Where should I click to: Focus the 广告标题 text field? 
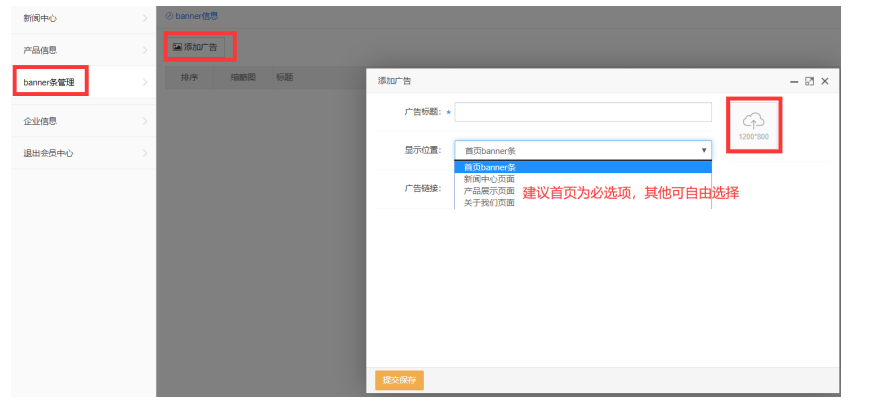583,112
